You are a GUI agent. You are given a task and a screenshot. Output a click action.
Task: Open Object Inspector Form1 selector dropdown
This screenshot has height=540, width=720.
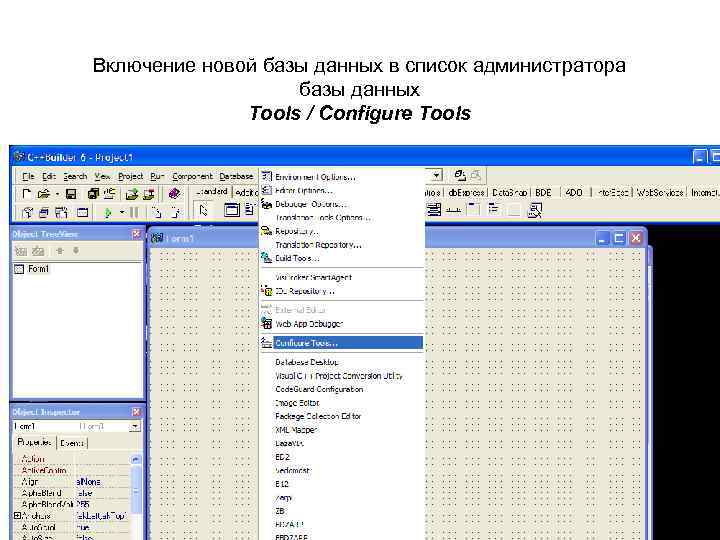[x=135, y=427]
